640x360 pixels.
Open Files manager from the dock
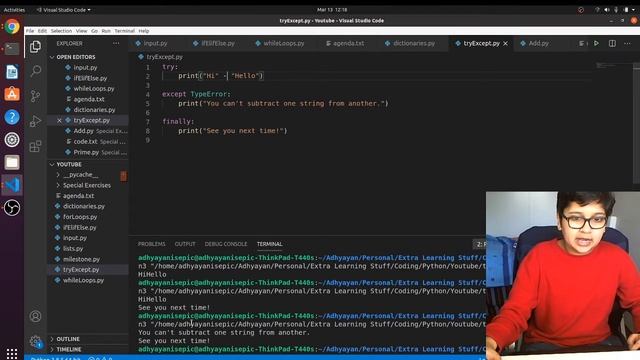coord(12,162)
